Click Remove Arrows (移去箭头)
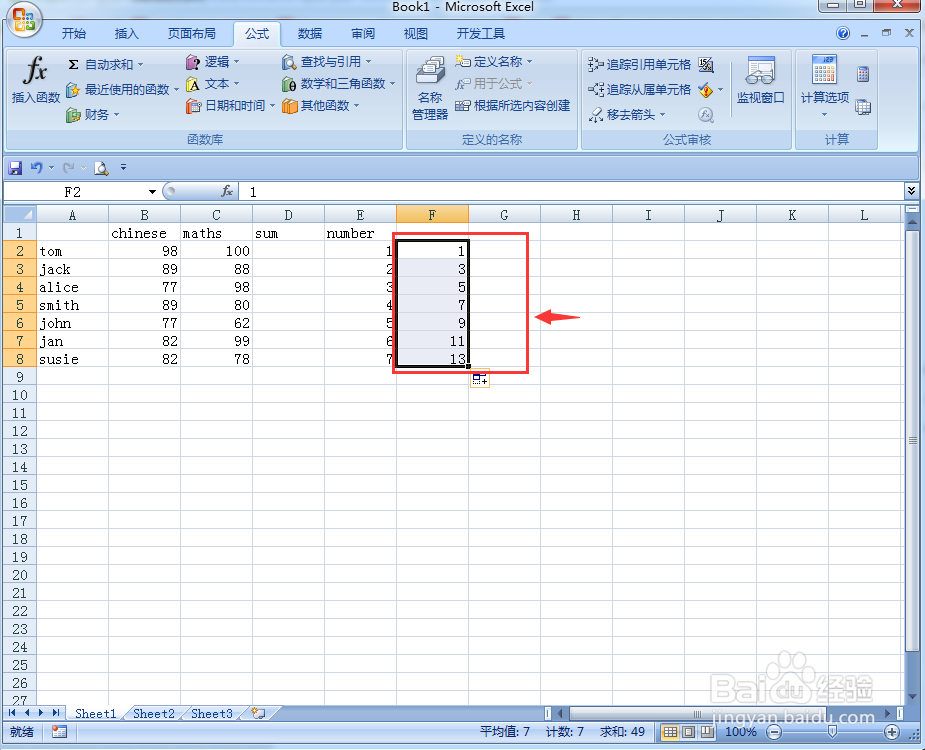This screenshot has width=925, height=750. (x=626, y=114)
